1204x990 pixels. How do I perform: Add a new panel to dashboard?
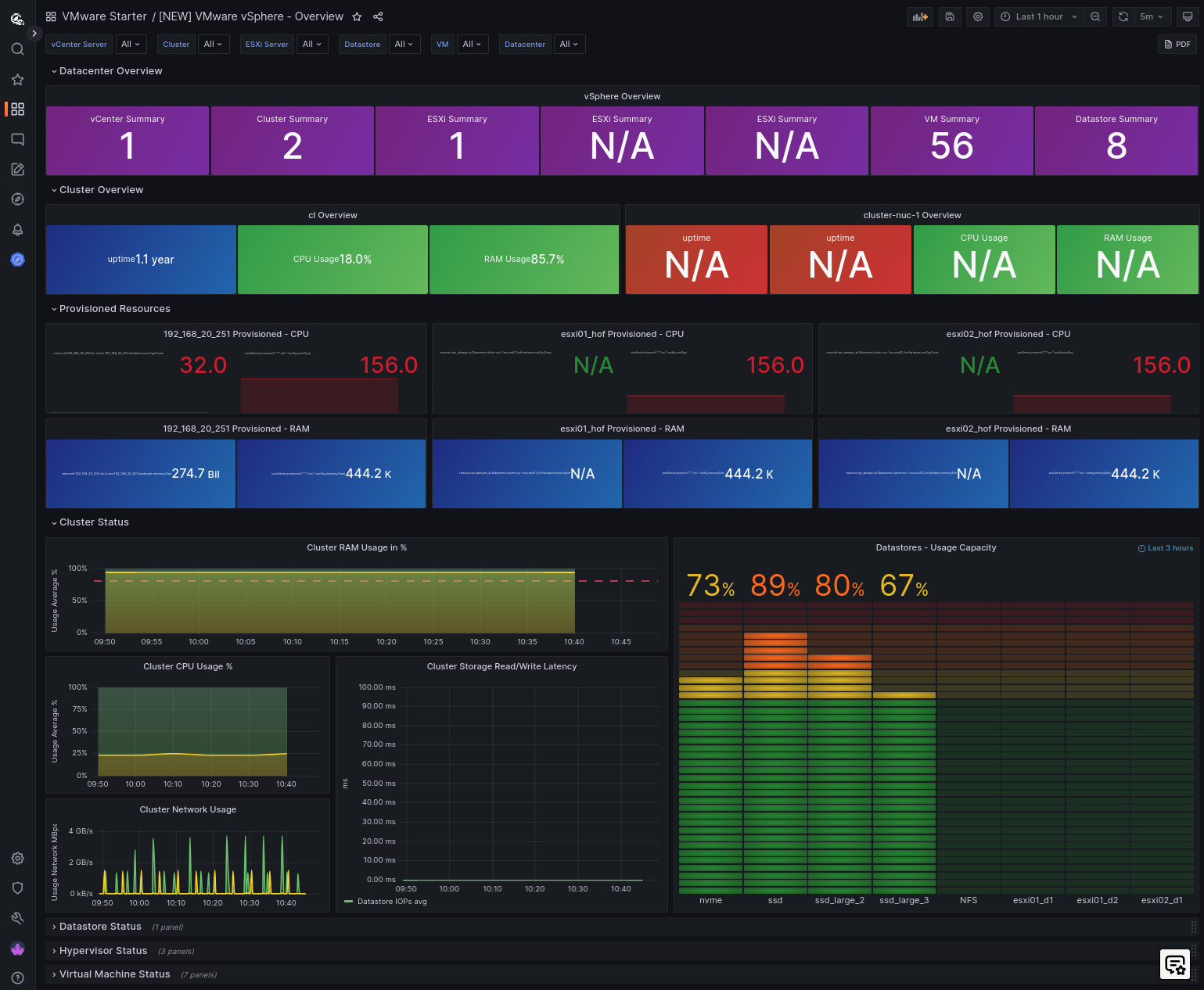[x=920, y=16]
